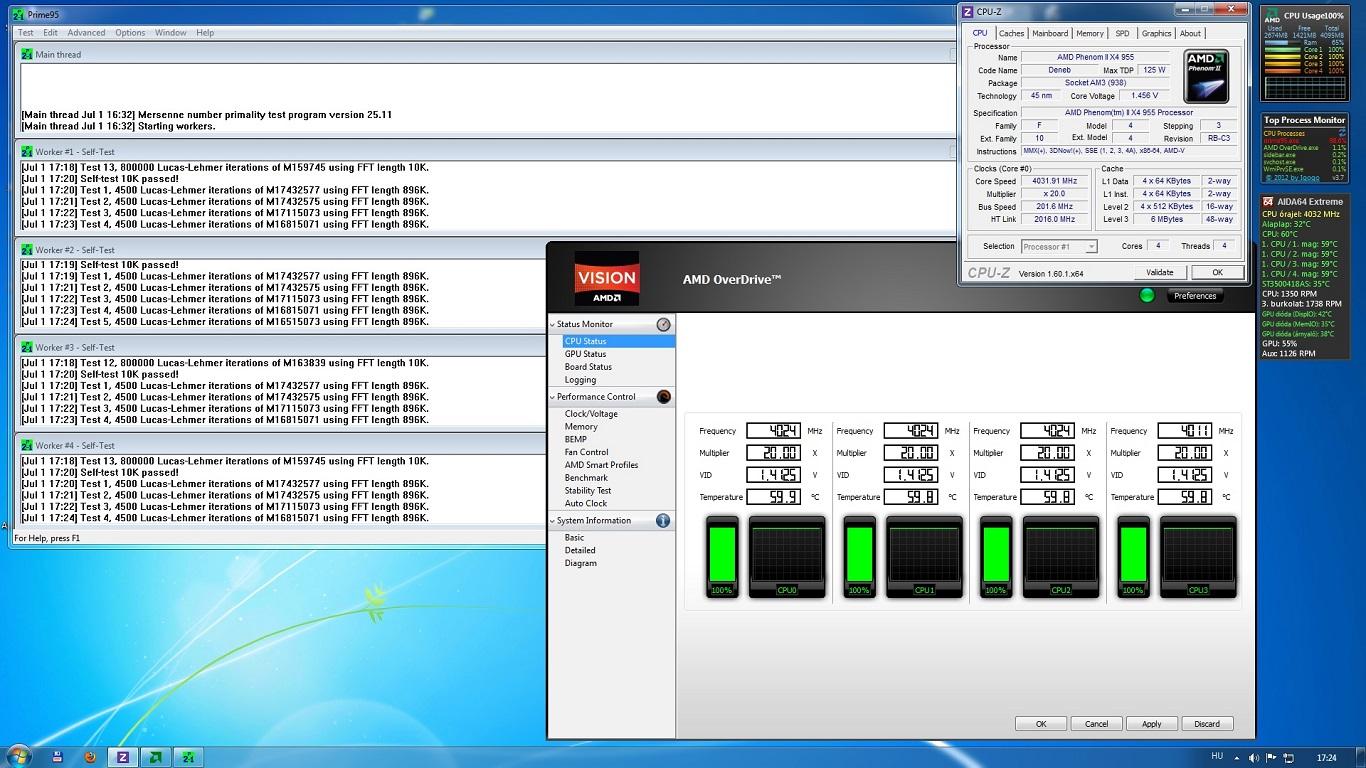Open the Advanced menu in Prime95

(x=87, y=33)
